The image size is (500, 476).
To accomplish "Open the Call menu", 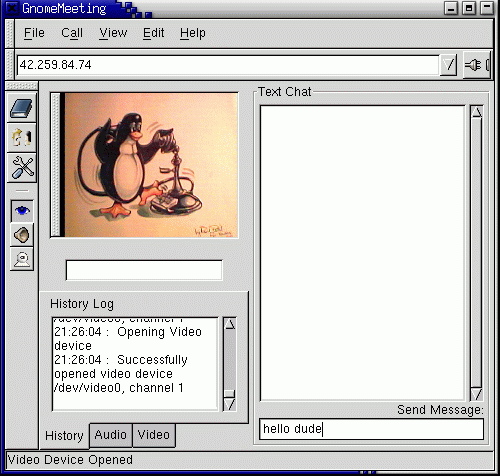I will (72, 33).
